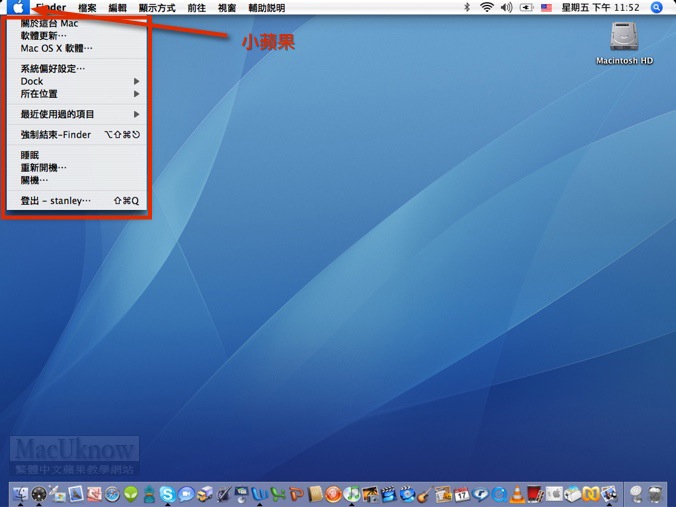Screen dimensions: 676x507
Task: Open iDVD disc icon in Dock
Action: coord(407,494)
